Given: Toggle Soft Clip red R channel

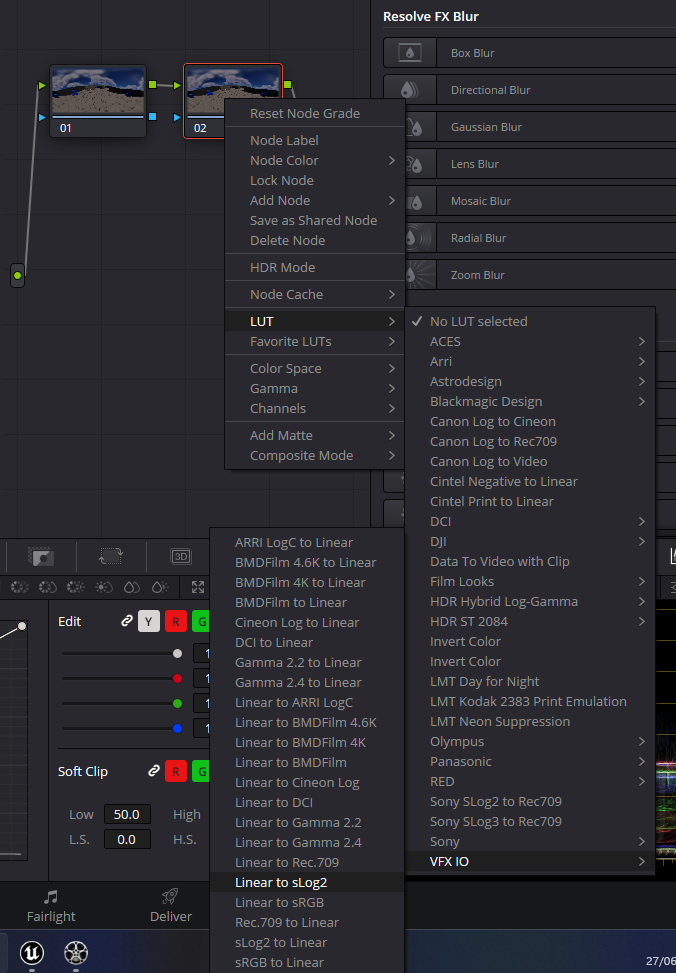Looking at the screenshot, I should (x=176, y=771).
